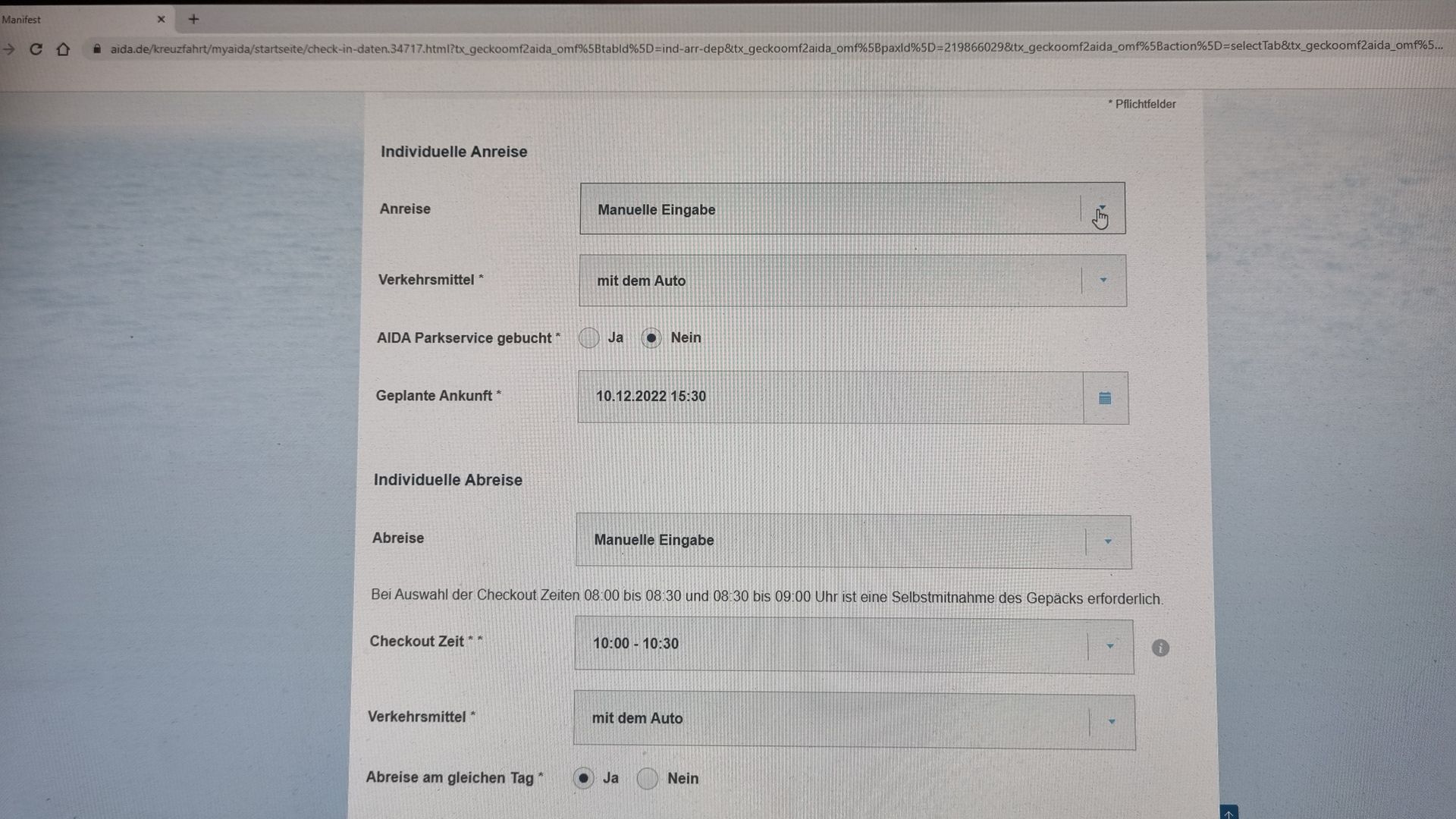Reload the page with the refresh icon

point(36,49)
